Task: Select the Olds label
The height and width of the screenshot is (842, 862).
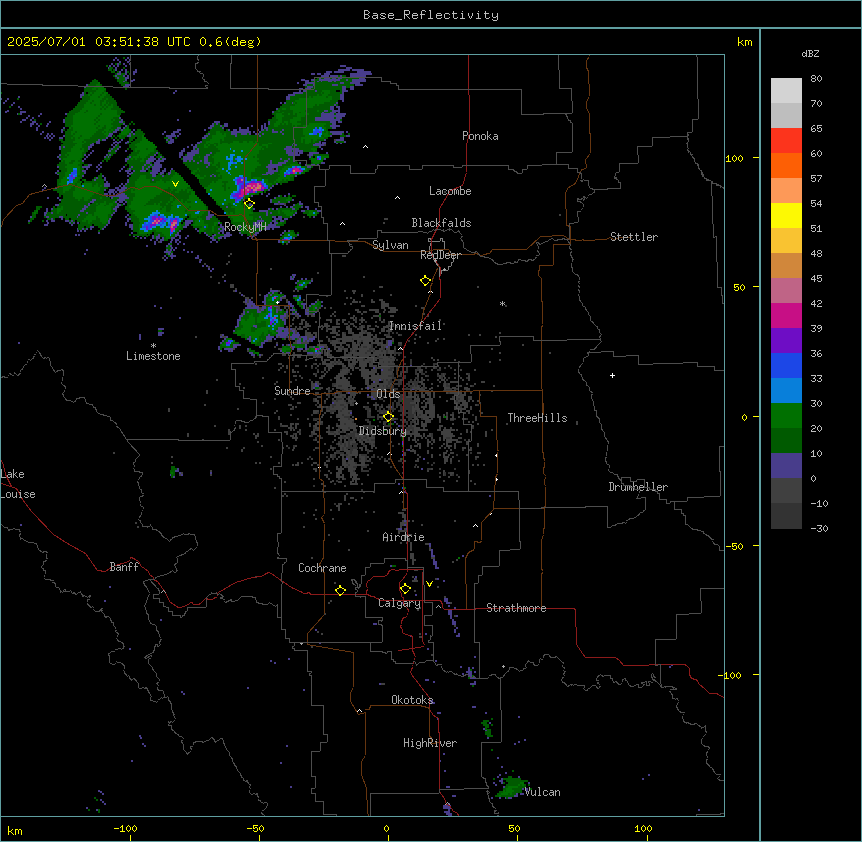Action: click(x=388, y=394)
